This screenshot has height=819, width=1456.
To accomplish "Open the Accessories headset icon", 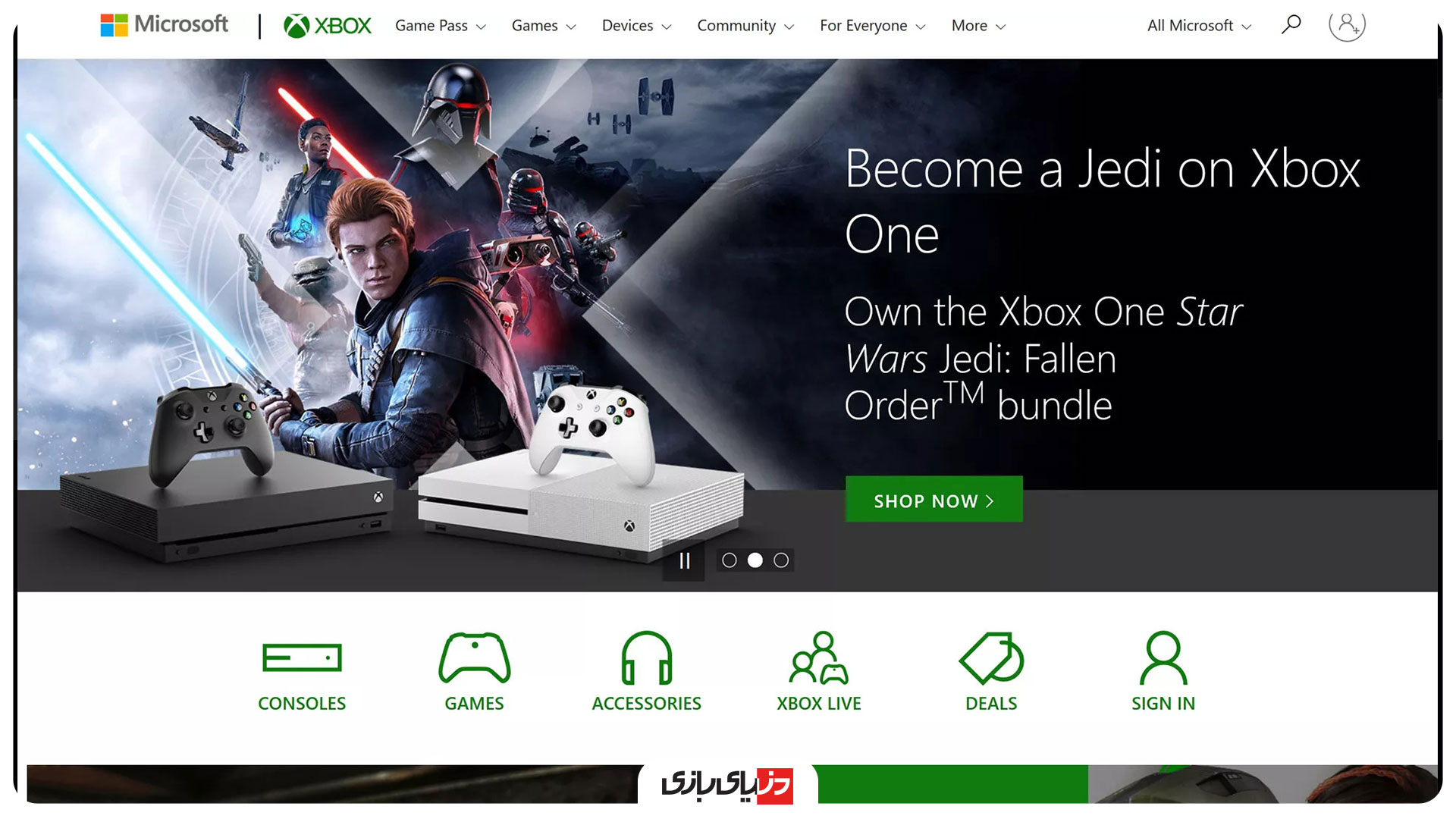I will [x=646, y=657].
